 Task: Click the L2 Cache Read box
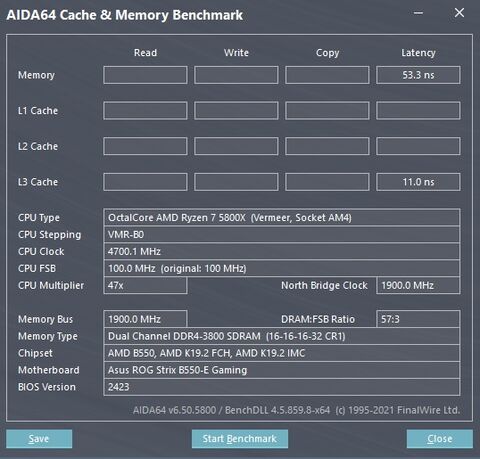point(145,146)
